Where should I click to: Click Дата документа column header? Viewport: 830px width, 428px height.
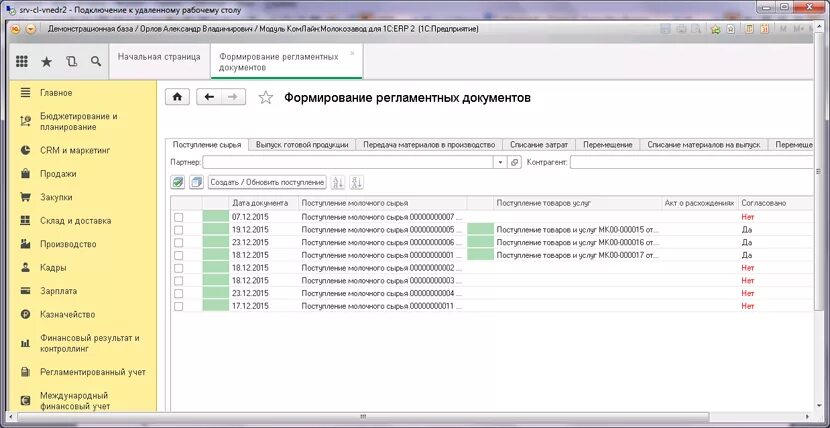(264, 203)
